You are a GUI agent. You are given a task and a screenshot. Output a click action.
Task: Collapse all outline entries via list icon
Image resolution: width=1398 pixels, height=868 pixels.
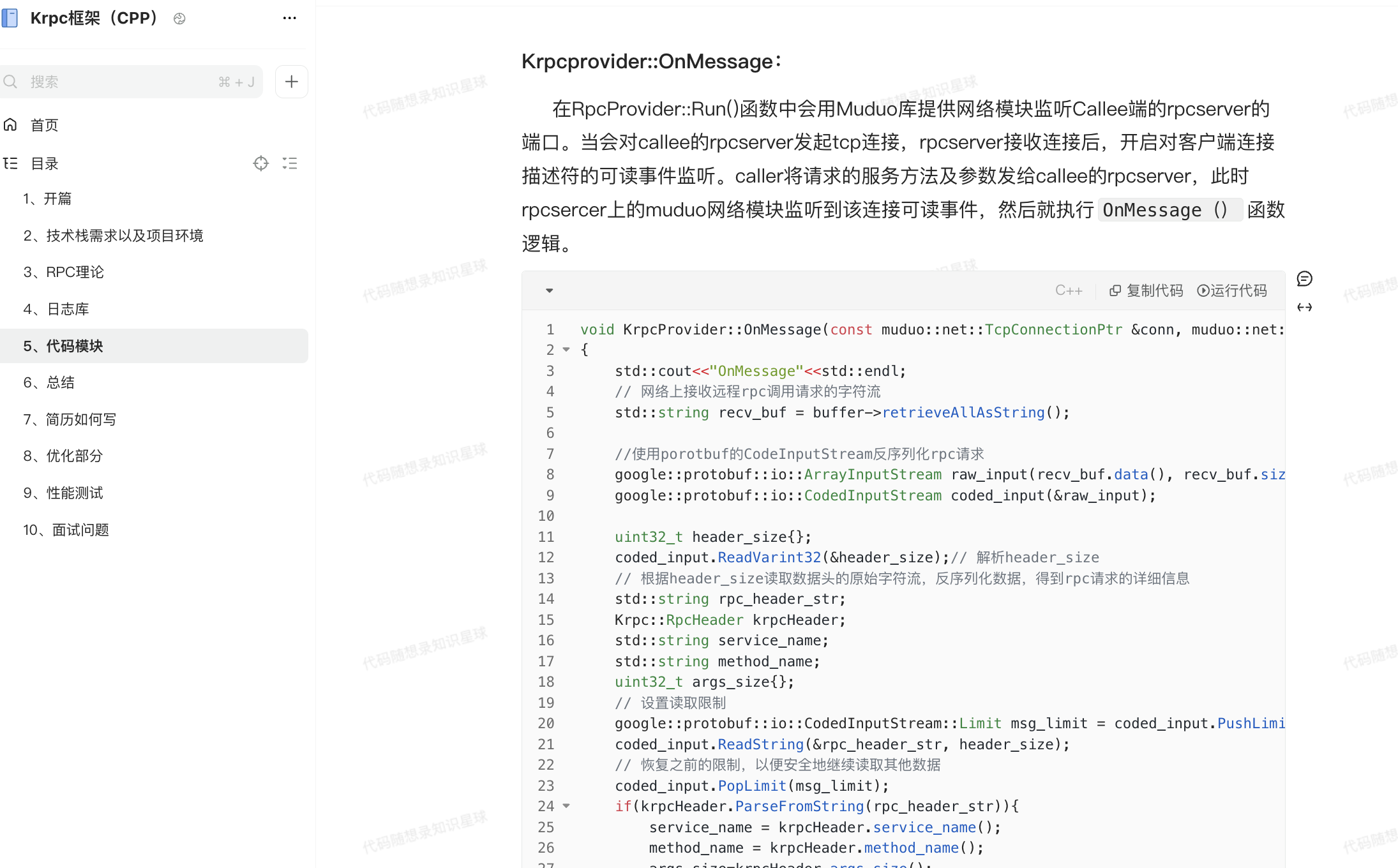pyautogui.click(x=290, y=163)
